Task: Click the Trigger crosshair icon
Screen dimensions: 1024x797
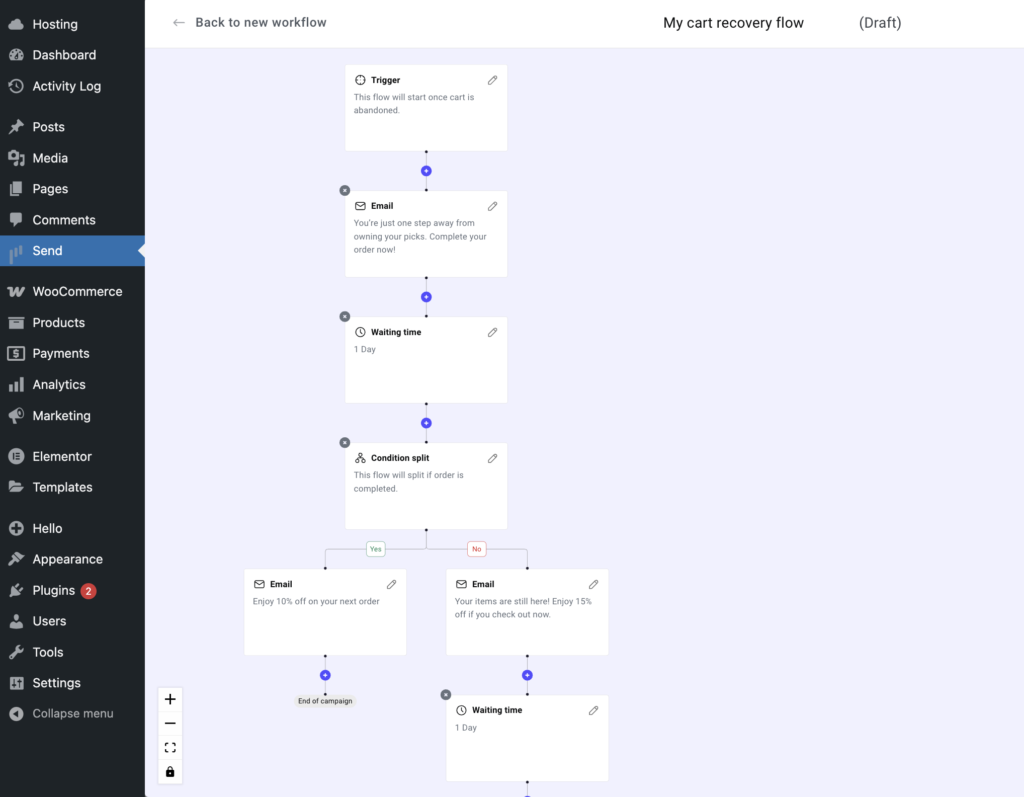Action: 360,80
